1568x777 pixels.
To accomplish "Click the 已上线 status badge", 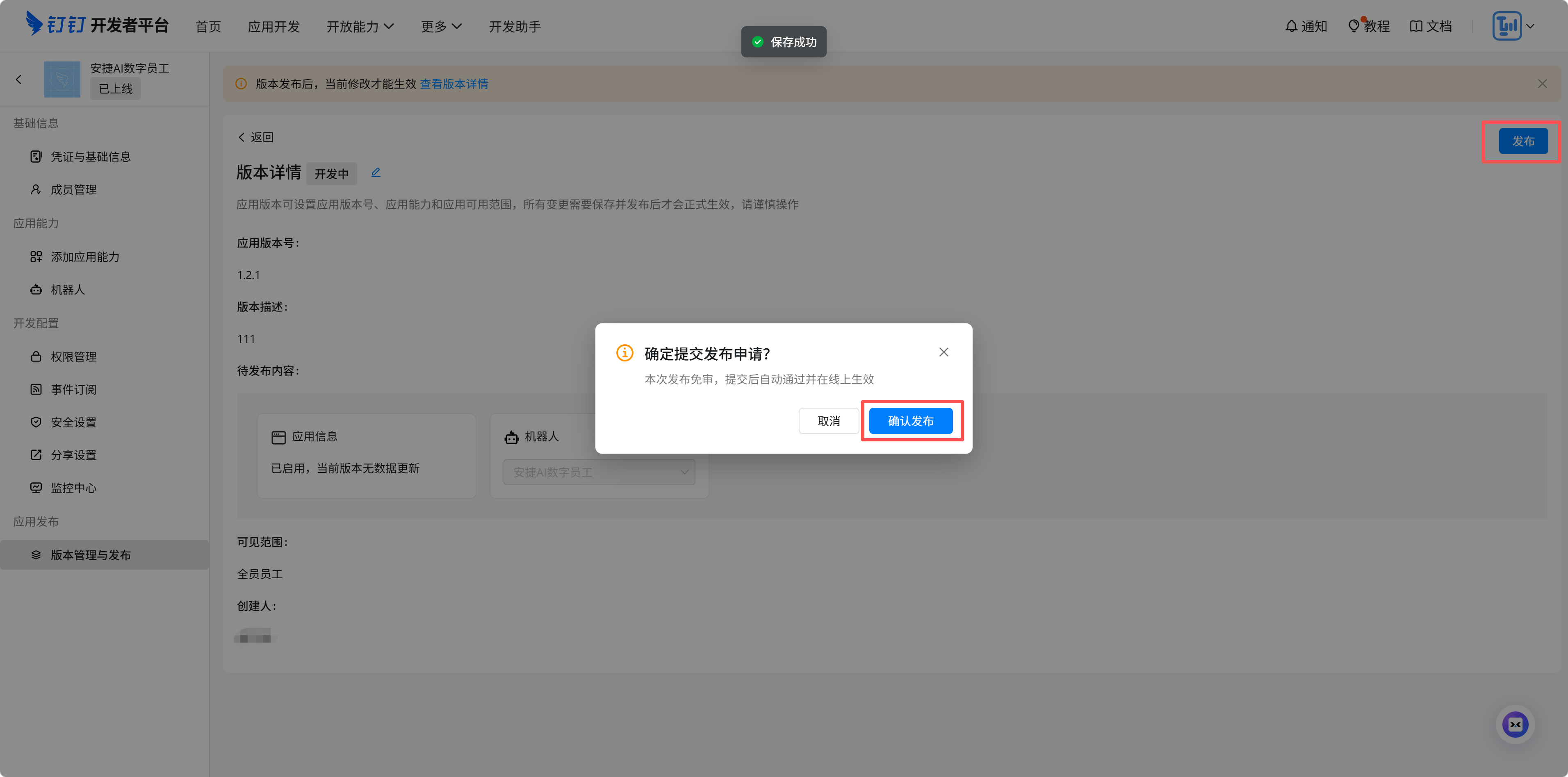I will 116,89.
